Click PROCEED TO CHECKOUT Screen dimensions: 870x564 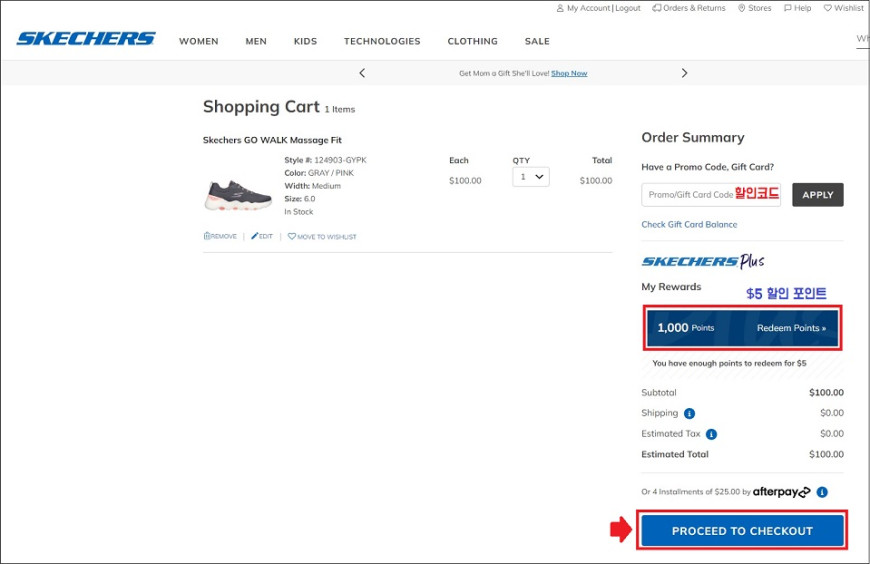coord(742,531)
